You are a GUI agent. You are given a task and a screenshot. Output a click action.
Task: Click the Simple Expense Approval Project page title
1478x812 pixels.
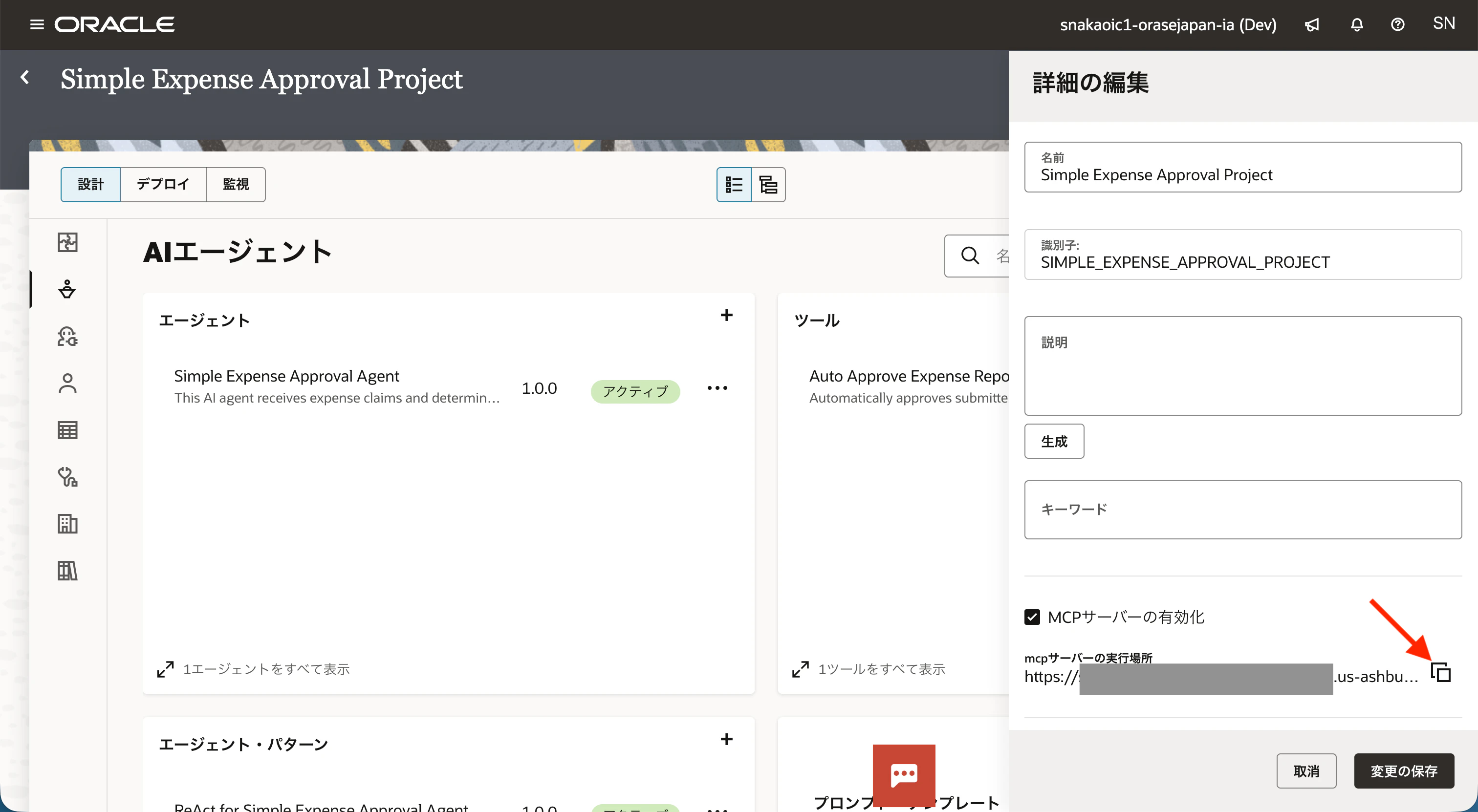(261, 79)
